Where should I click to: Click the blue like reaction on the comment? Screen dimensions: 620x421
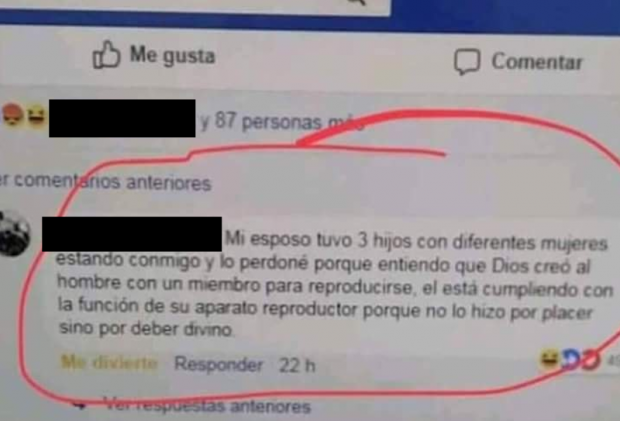pos(571,359)
